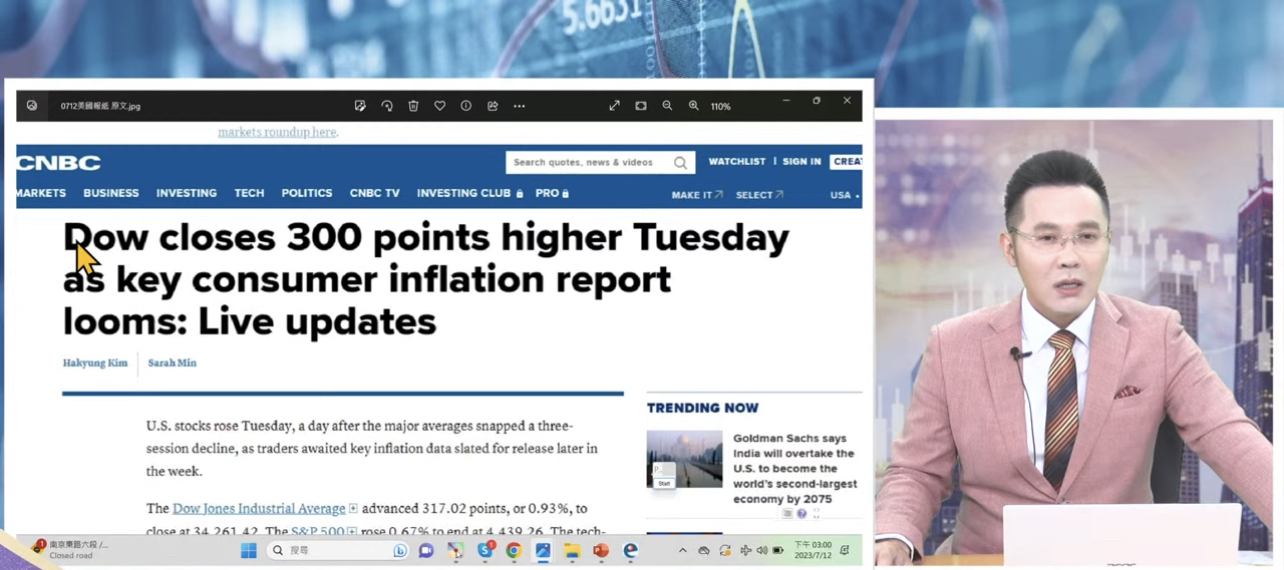Screen dimensions: 1284x570
Task: Open the Windows Start menu
Action: (x=249, y=550)
